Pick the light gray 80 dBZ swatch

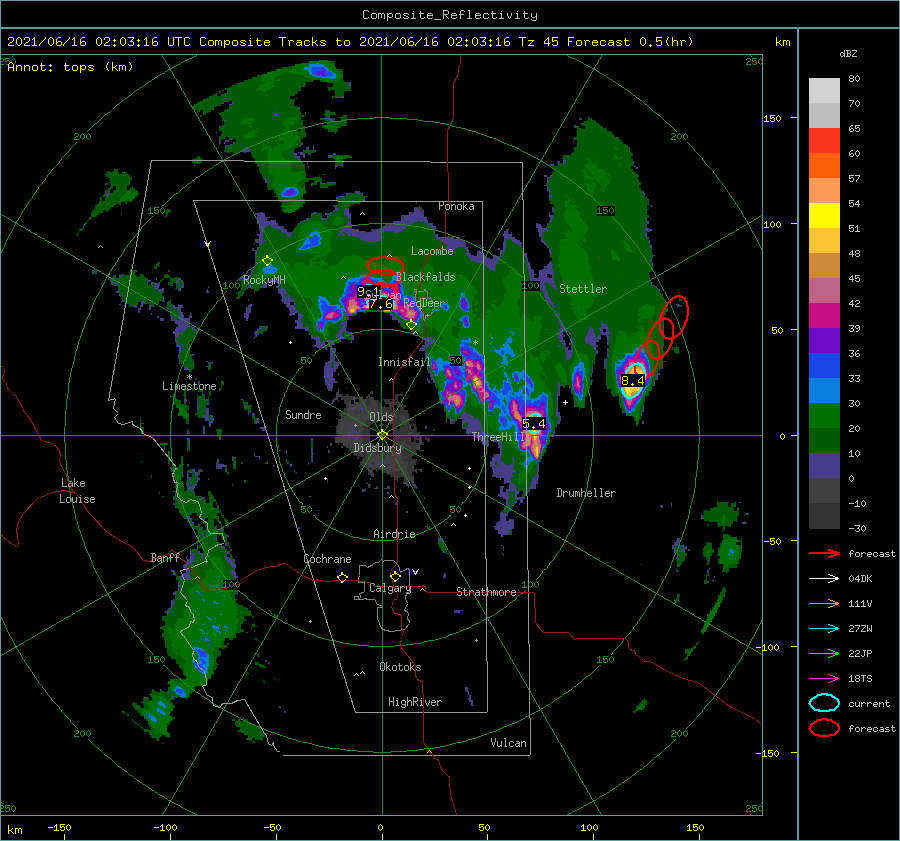(x=824, y=91)
